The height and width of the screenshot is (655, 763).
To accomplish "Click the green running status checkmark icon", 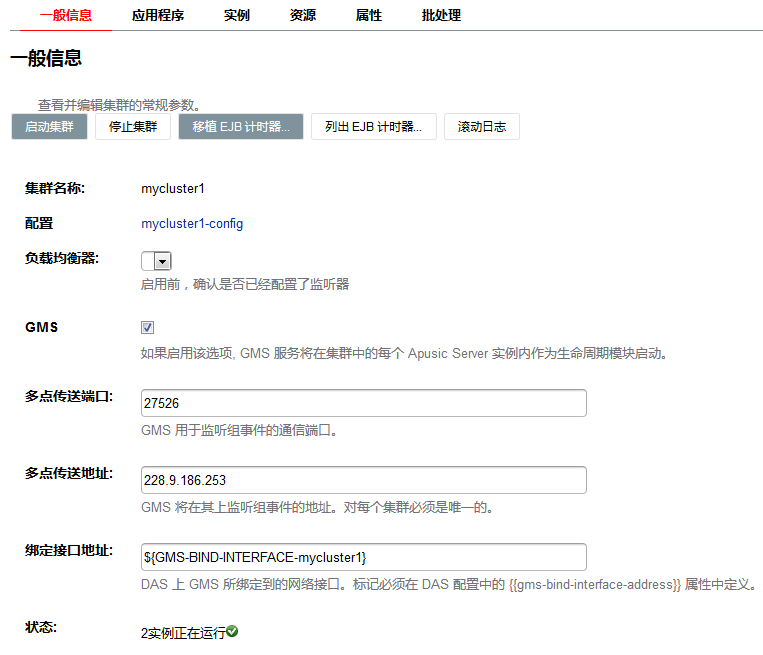I will click(232, 631).
